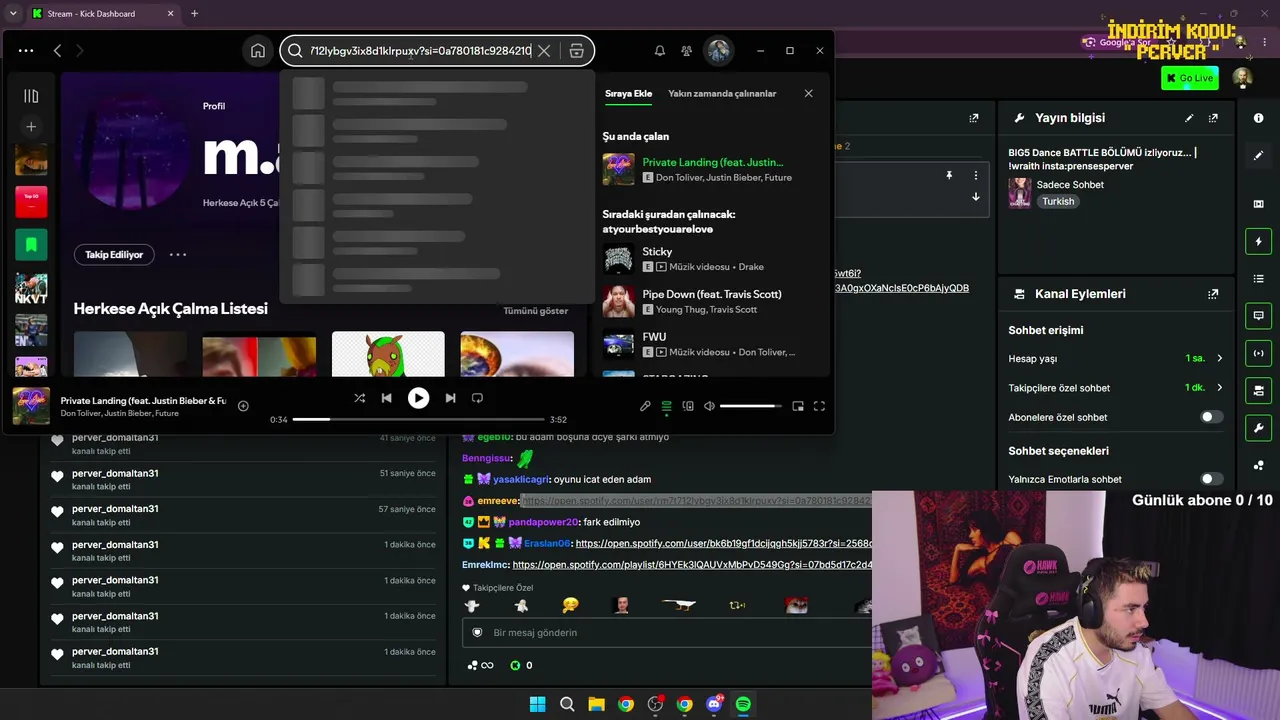
Task: Pin icon on pinned chat message
Action: [949, 176]
